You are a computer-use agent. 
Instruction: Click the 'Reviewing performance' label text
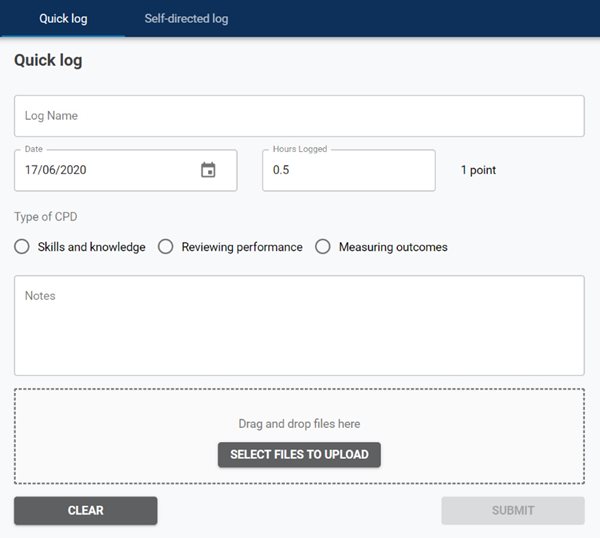242,247
